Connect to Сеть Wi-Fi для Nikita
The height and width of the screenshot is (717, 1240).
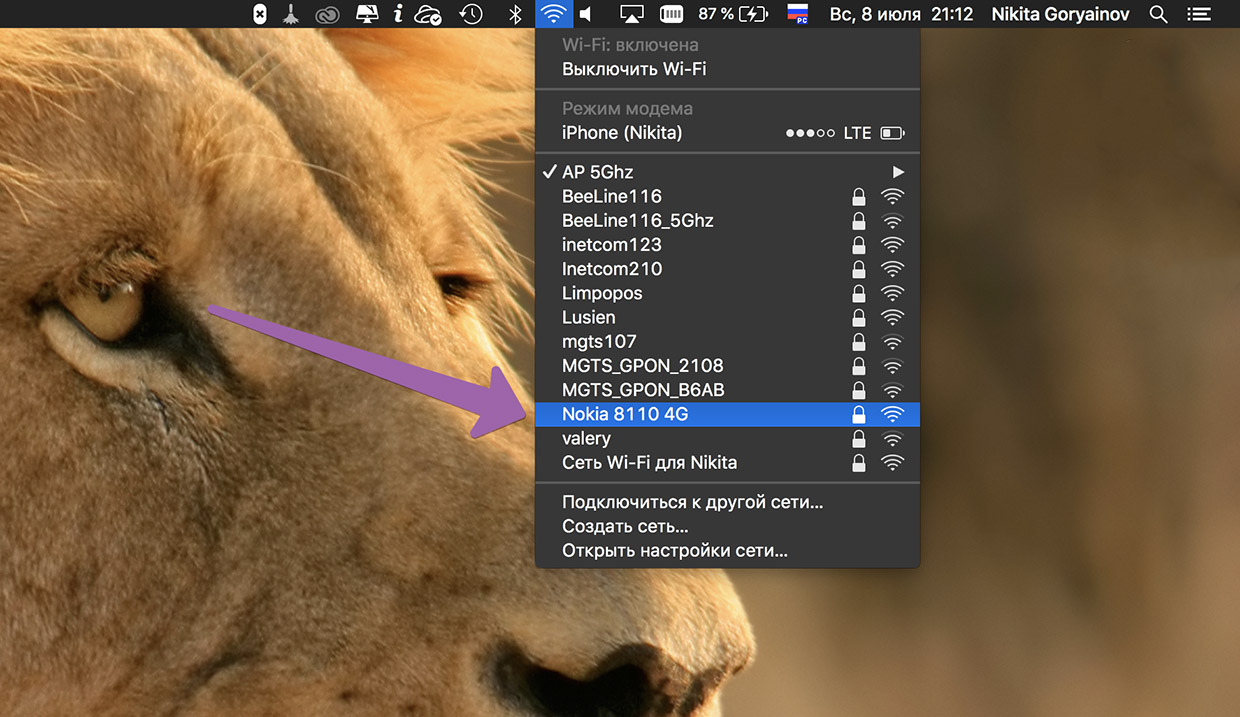coord(727,462)
